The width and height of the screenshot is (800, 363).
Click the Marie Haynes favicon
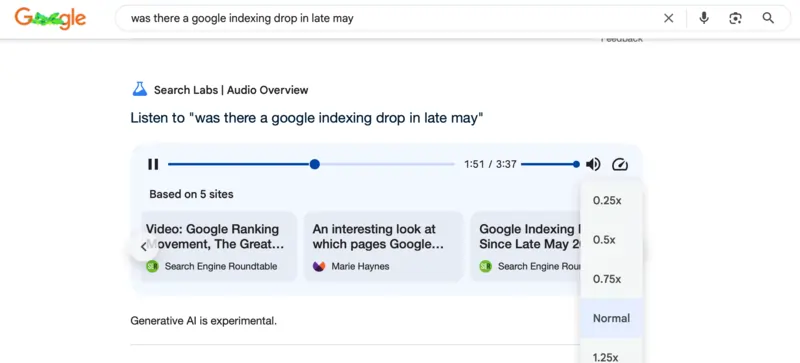tap(319, 266)
